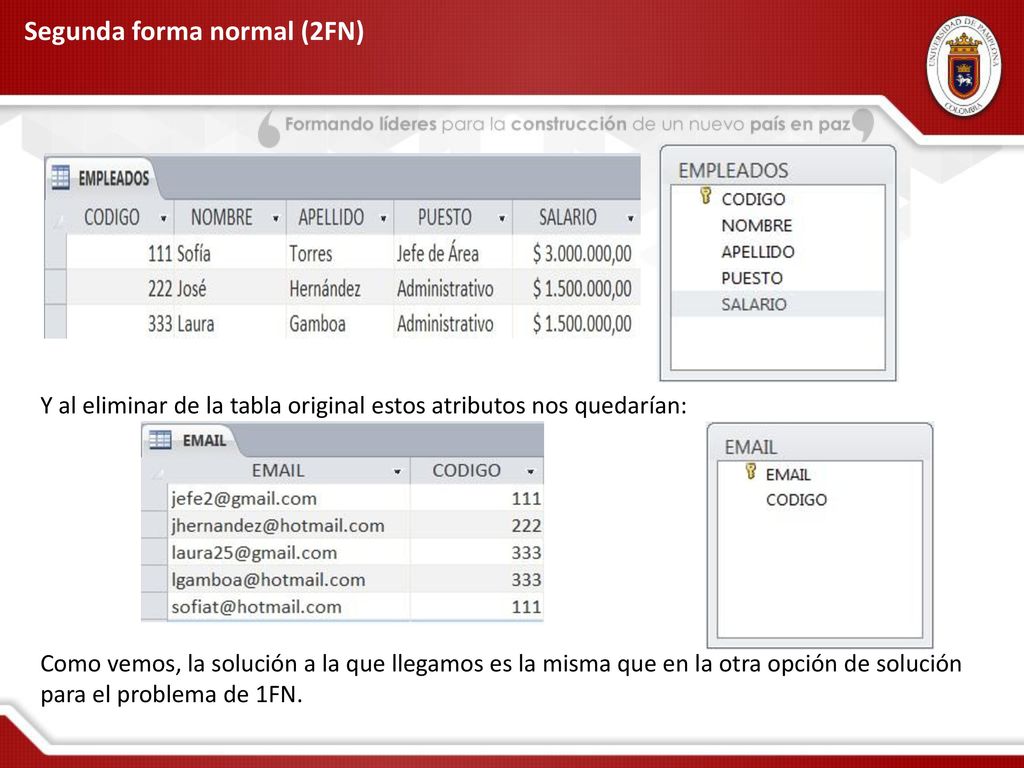Click the row selector for Sofía's record
Viewport: 1024px width, 768px height.
point(56,253)
